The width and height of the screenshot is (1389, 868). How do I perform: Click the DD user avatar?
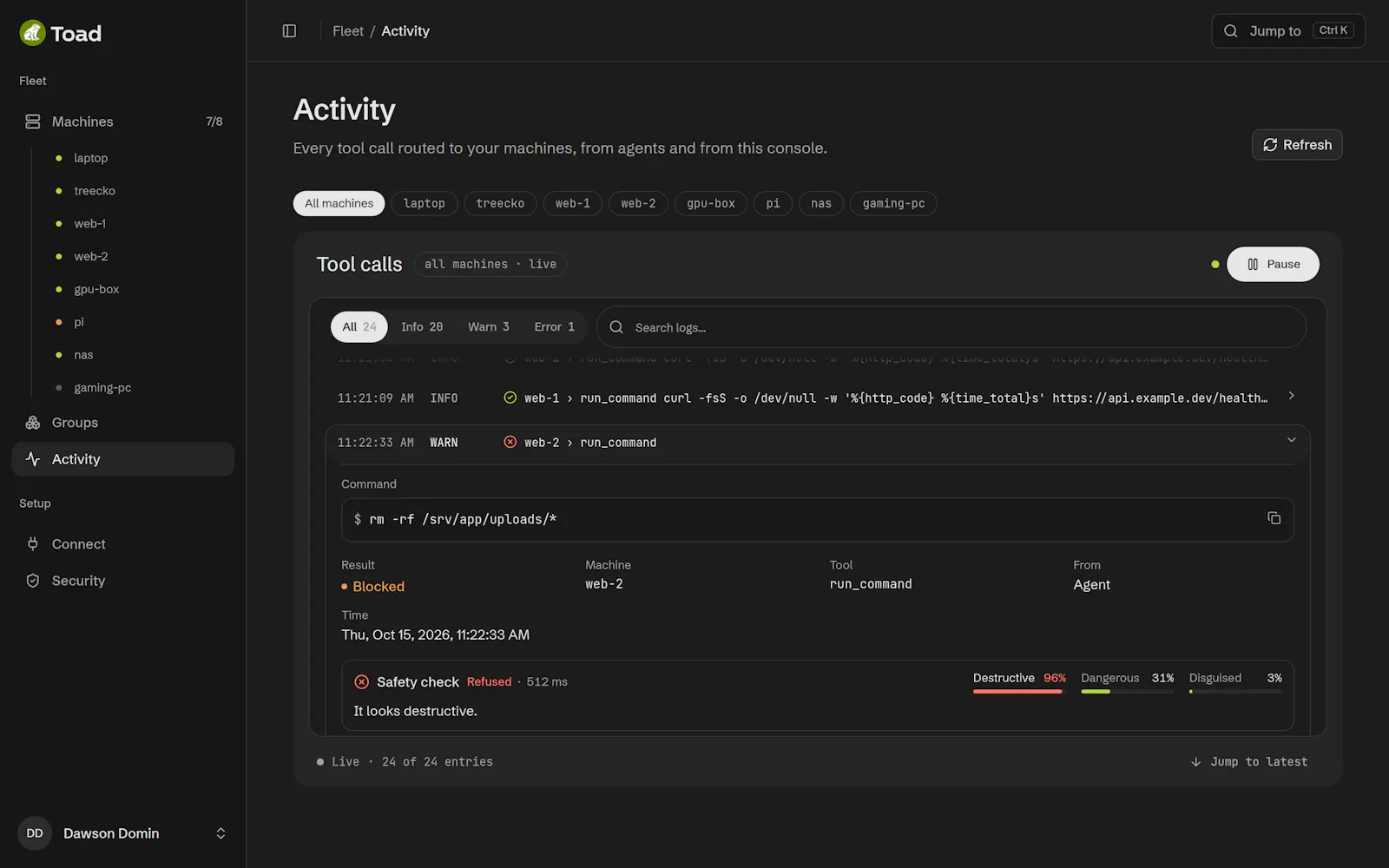35,833
